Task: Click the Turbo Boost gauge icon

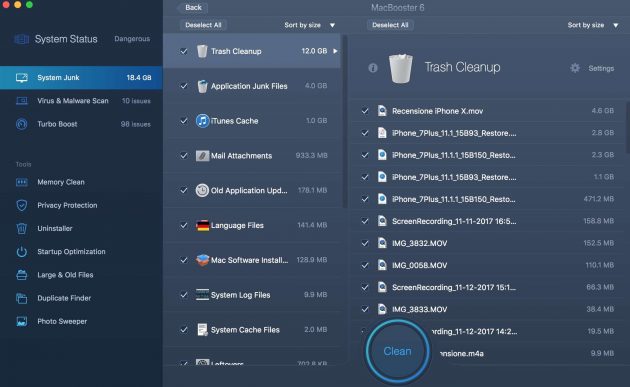Action: [22, 124]
